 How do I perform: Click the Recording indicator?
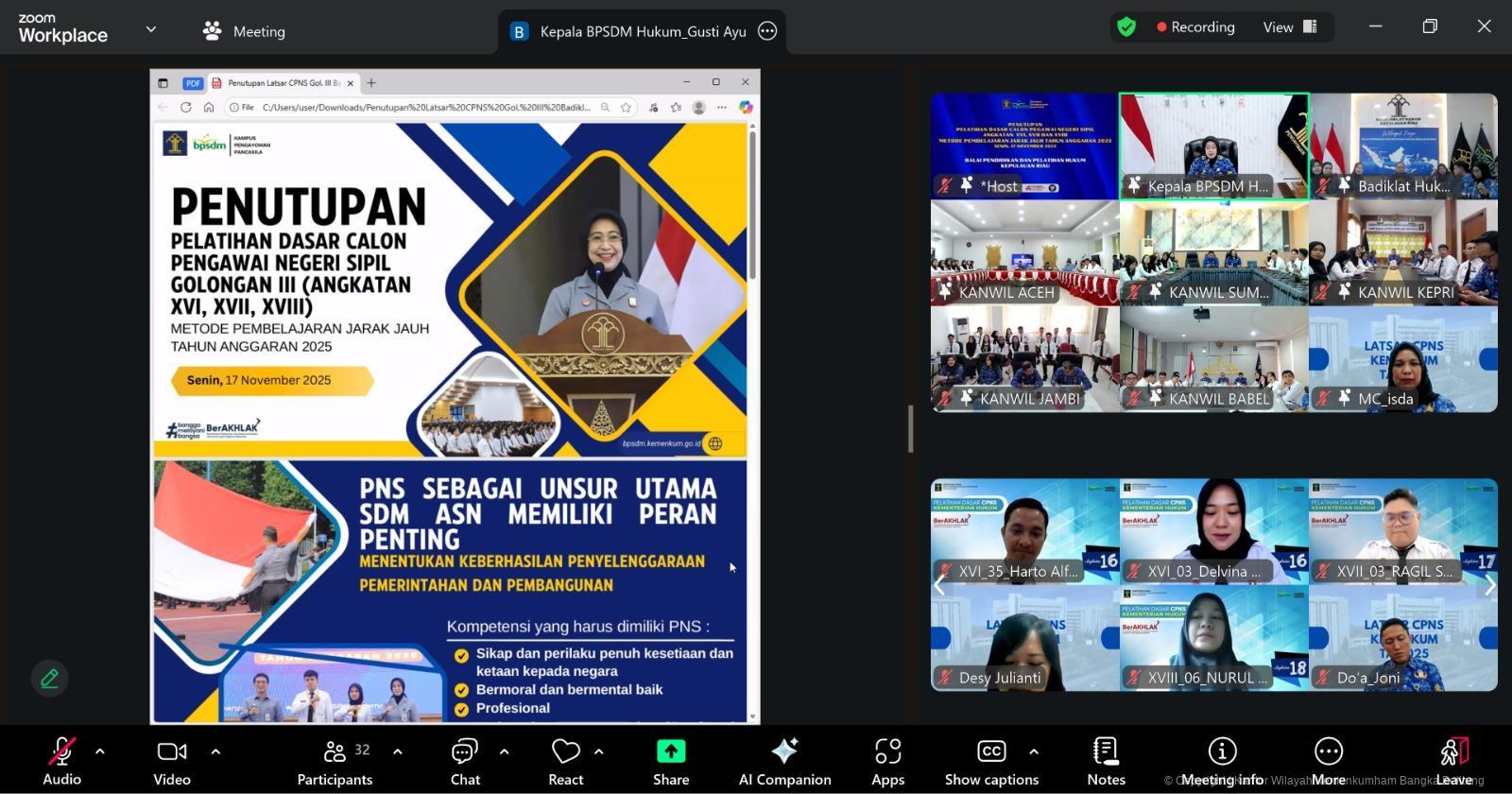pyautogui.click(x=1195, y=27)
